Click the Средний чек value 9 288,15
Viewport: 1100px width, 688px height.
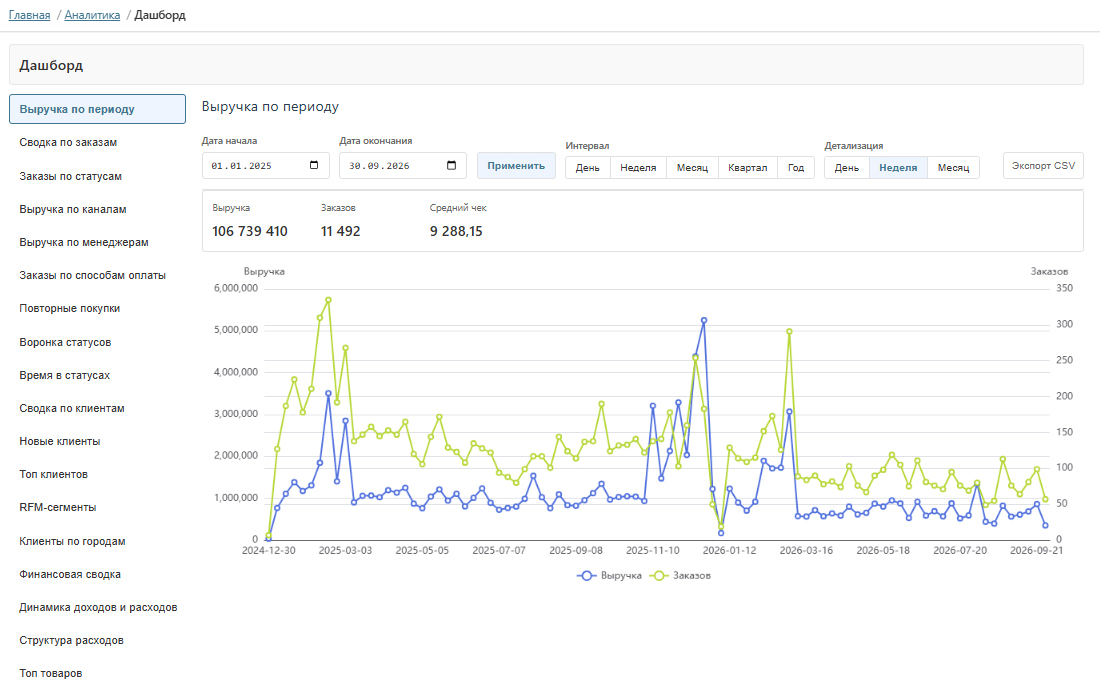pyautogui.click(x=456, y=231)
